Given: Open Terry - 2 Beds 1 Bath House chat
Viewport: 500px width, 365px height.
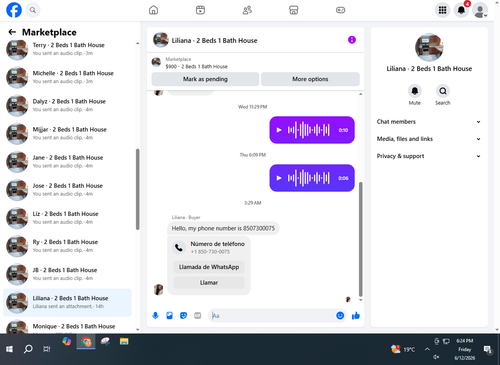Looking at the screenshot, I should click(68, 49).
